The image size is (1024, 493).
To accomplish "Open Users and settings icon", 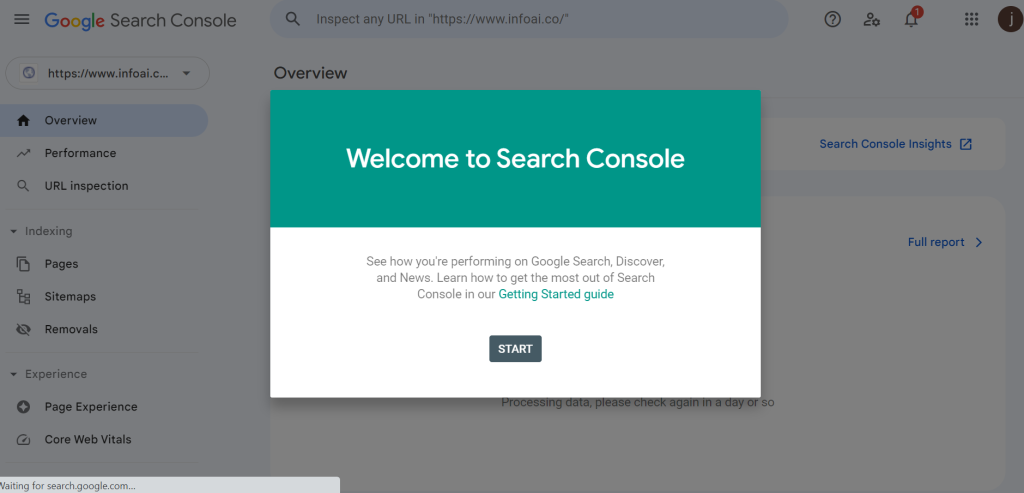I will point(871,20).
